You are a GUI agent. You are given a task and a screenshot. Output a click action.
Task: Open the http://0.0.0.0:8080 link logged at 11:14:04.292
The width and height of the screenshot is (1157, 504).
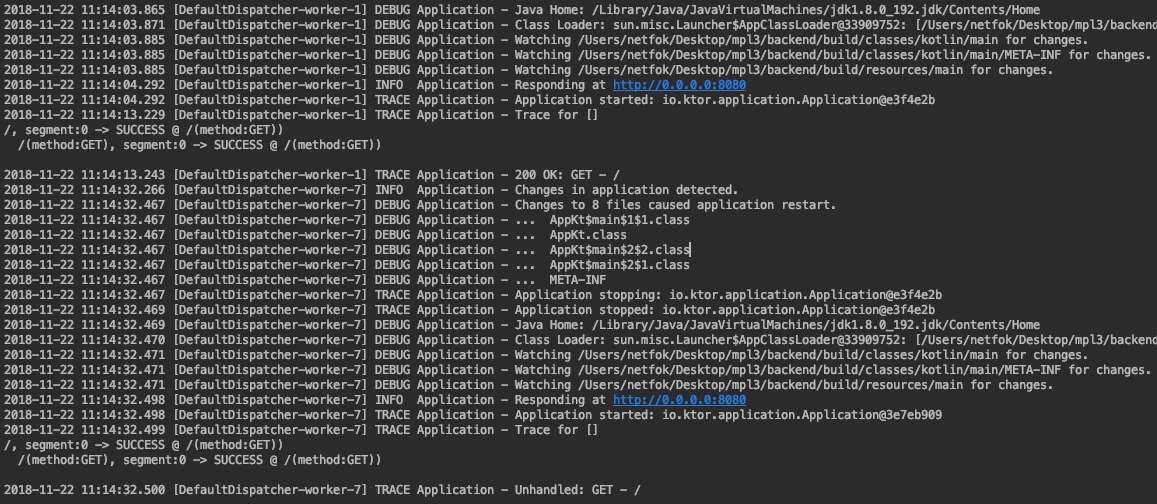point(679,85)
